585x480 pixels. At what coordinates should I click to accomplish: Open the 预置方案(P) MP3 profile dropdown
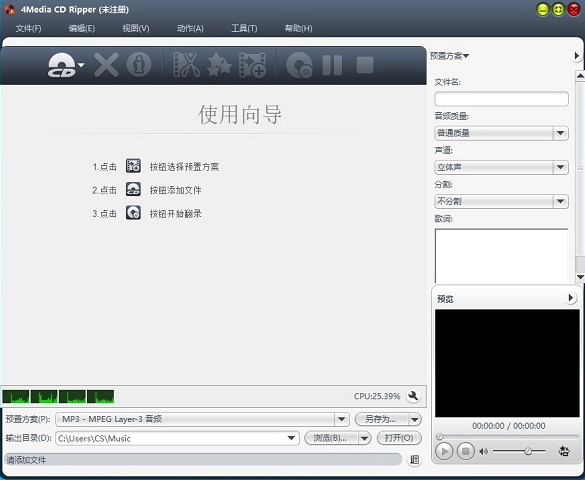pyautogui.click(x=202, y=419)
